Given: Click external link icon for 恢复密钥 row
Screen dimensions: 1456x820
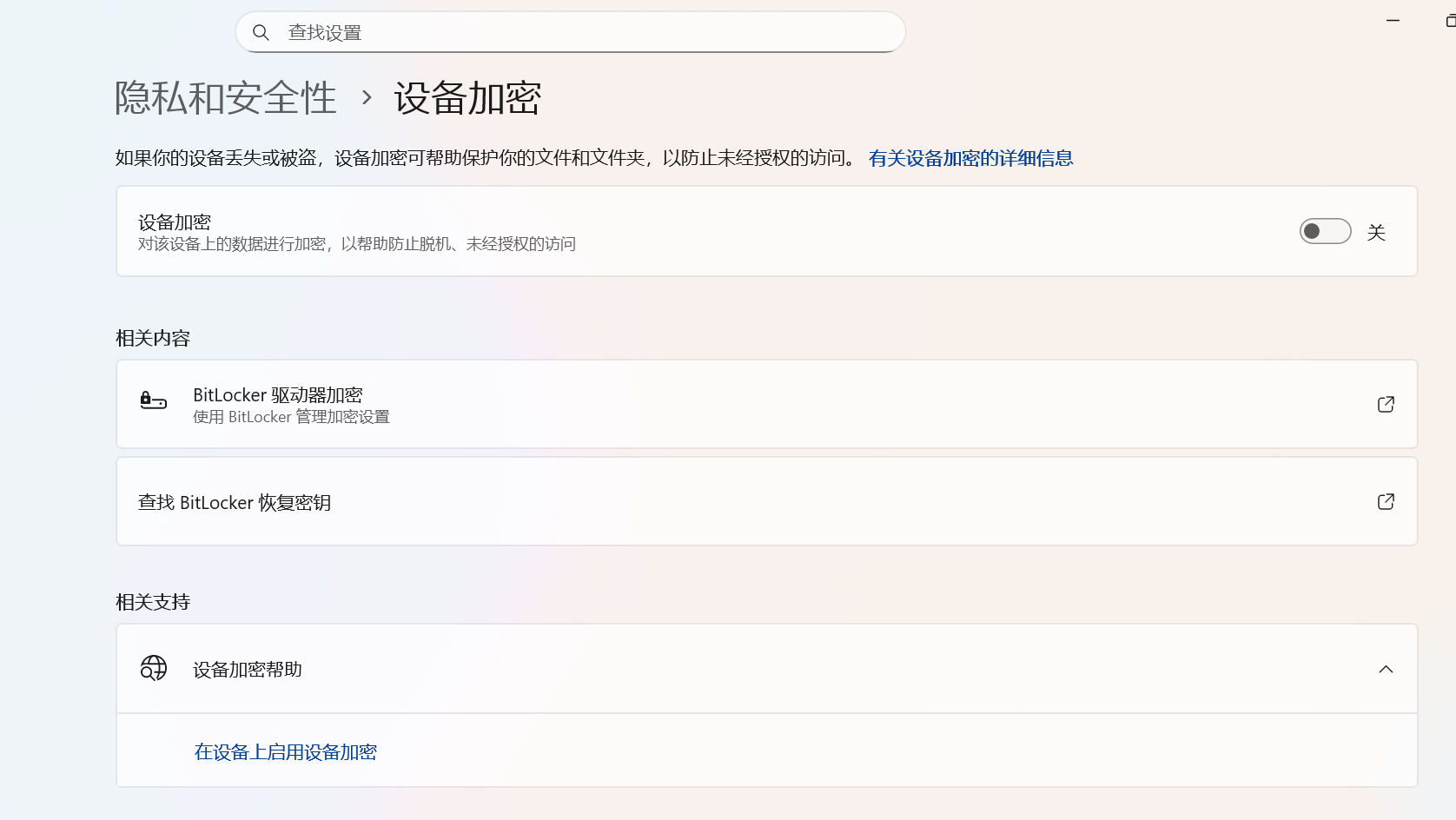Looking at the screenshot, I should tap(1386, 502).
